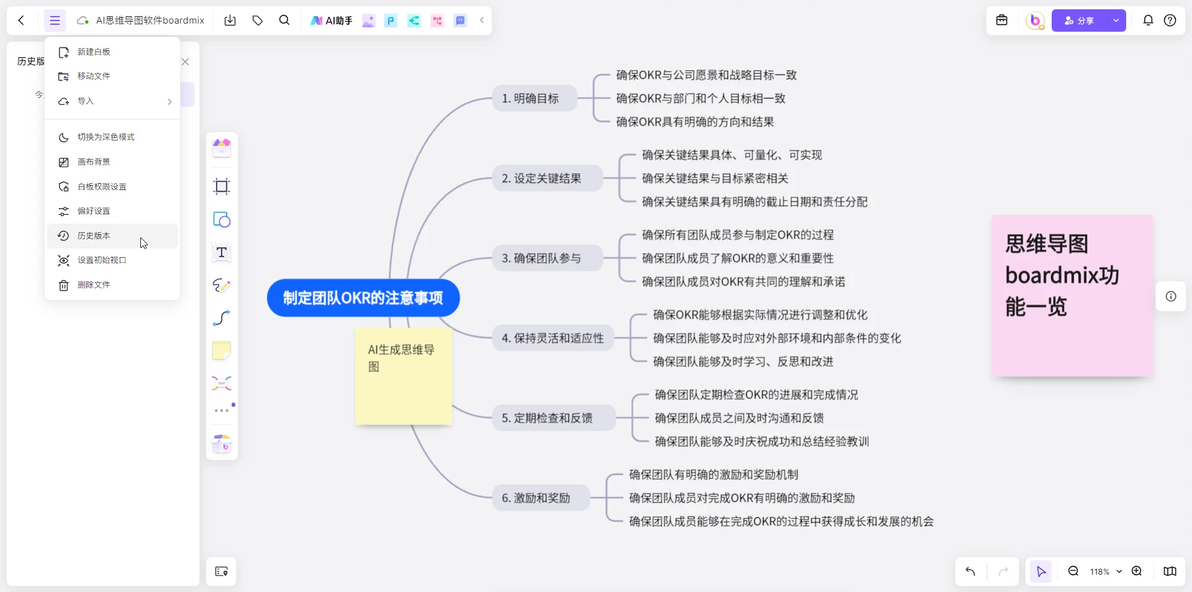Image resolution: width=1192 pixels, height=592 pixels.
Task: Select the pointer cursor tool
Action: pos(1041,571)
